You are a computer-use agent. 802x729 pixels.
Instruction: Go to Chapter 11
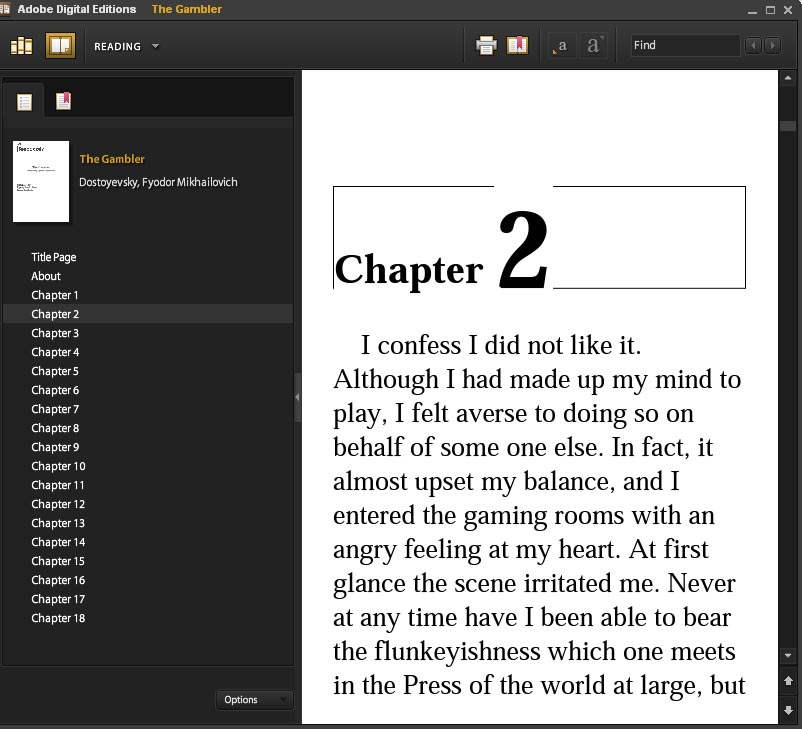[58, 484]
